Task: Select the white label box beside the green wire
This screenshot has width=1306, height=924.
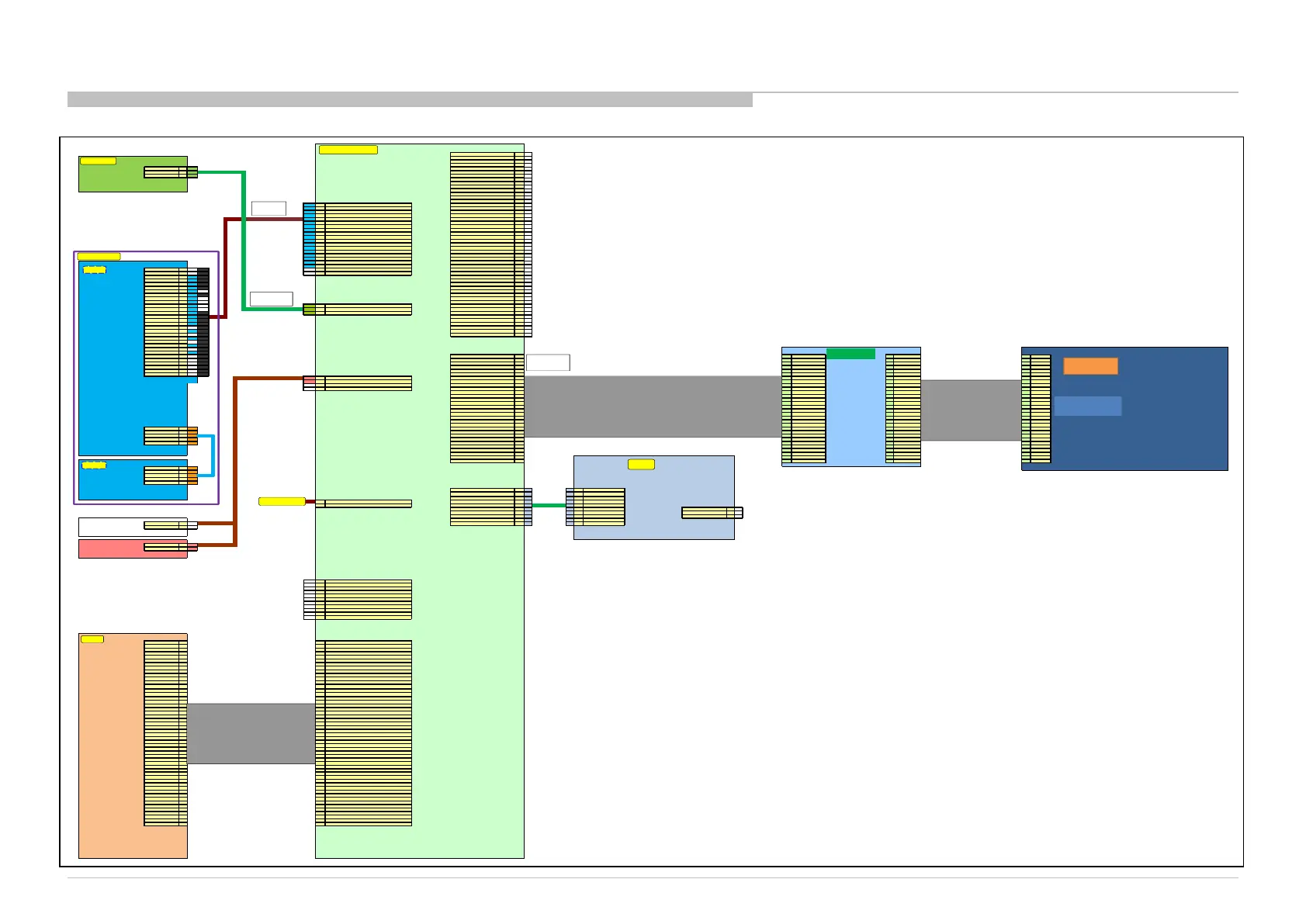Action: click(271, 299)
